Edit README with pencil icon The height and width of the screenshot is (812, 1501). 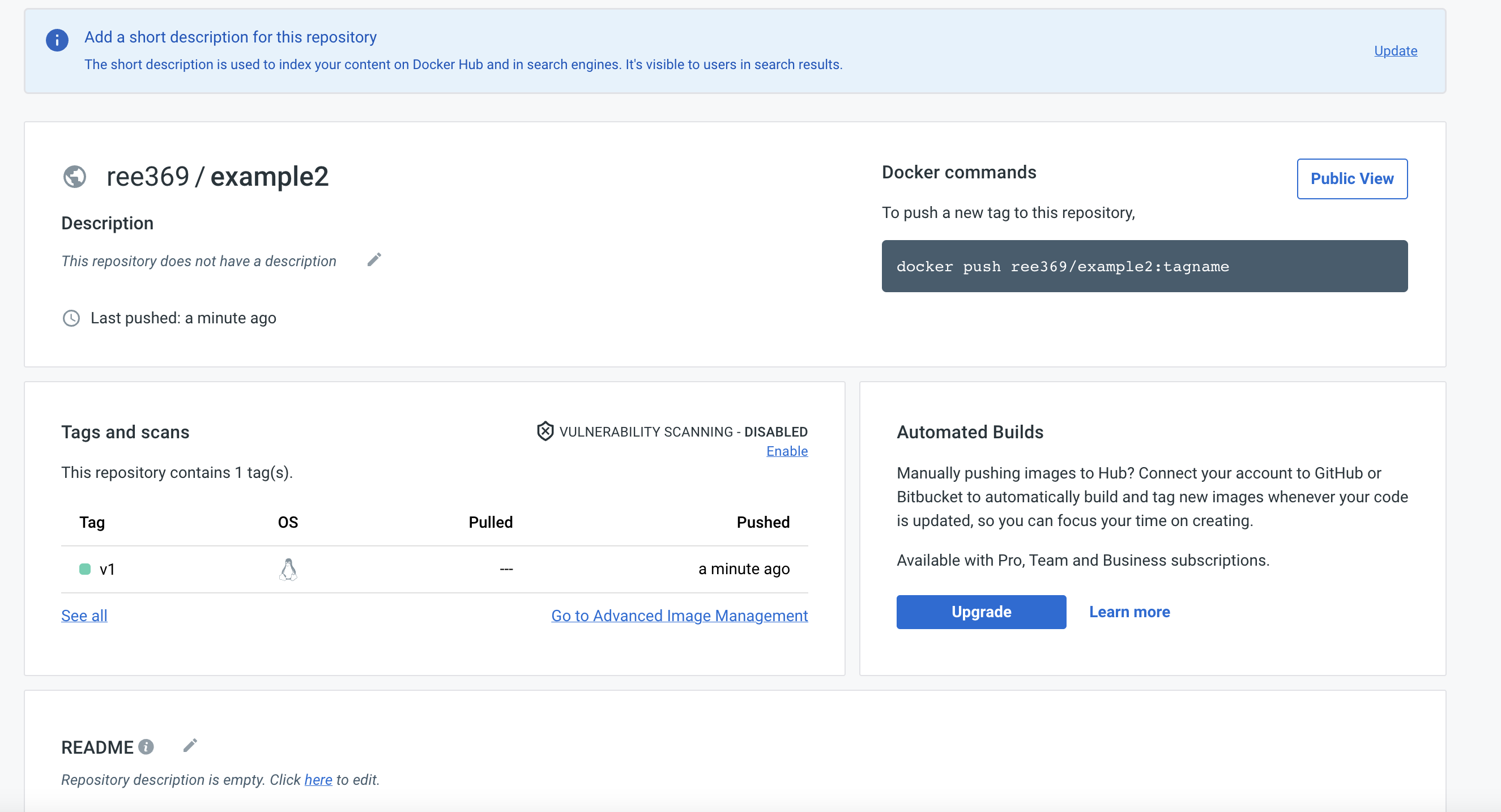190,746
